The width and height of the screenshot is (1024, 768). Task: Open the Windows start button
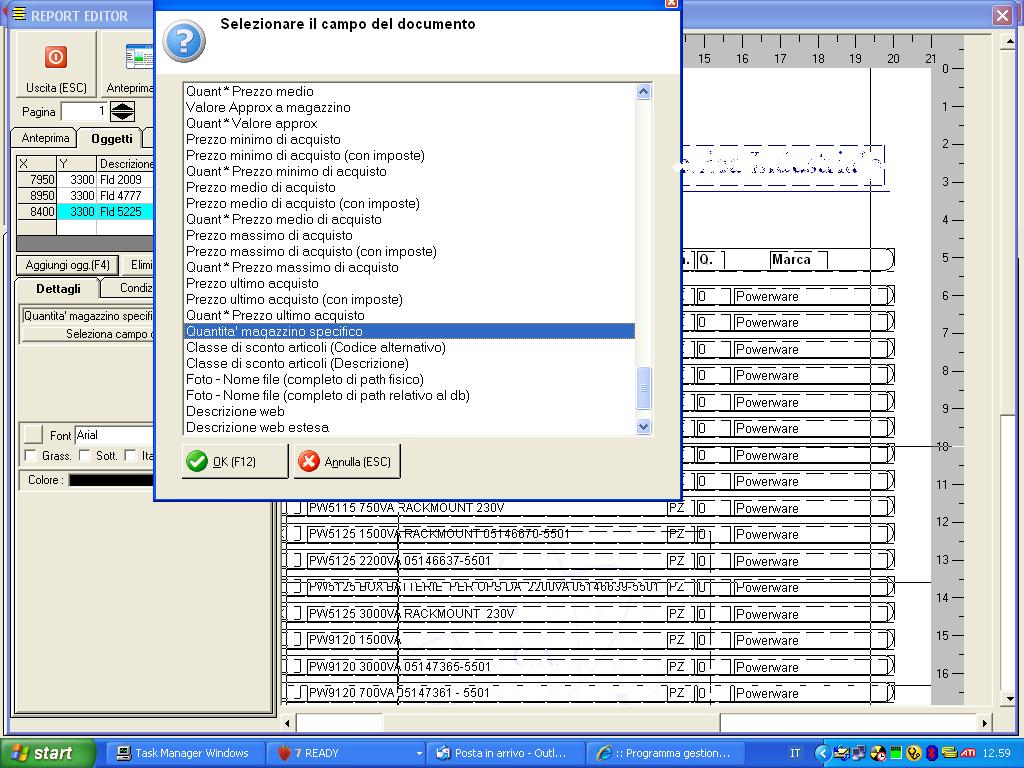tap(48, 753)
